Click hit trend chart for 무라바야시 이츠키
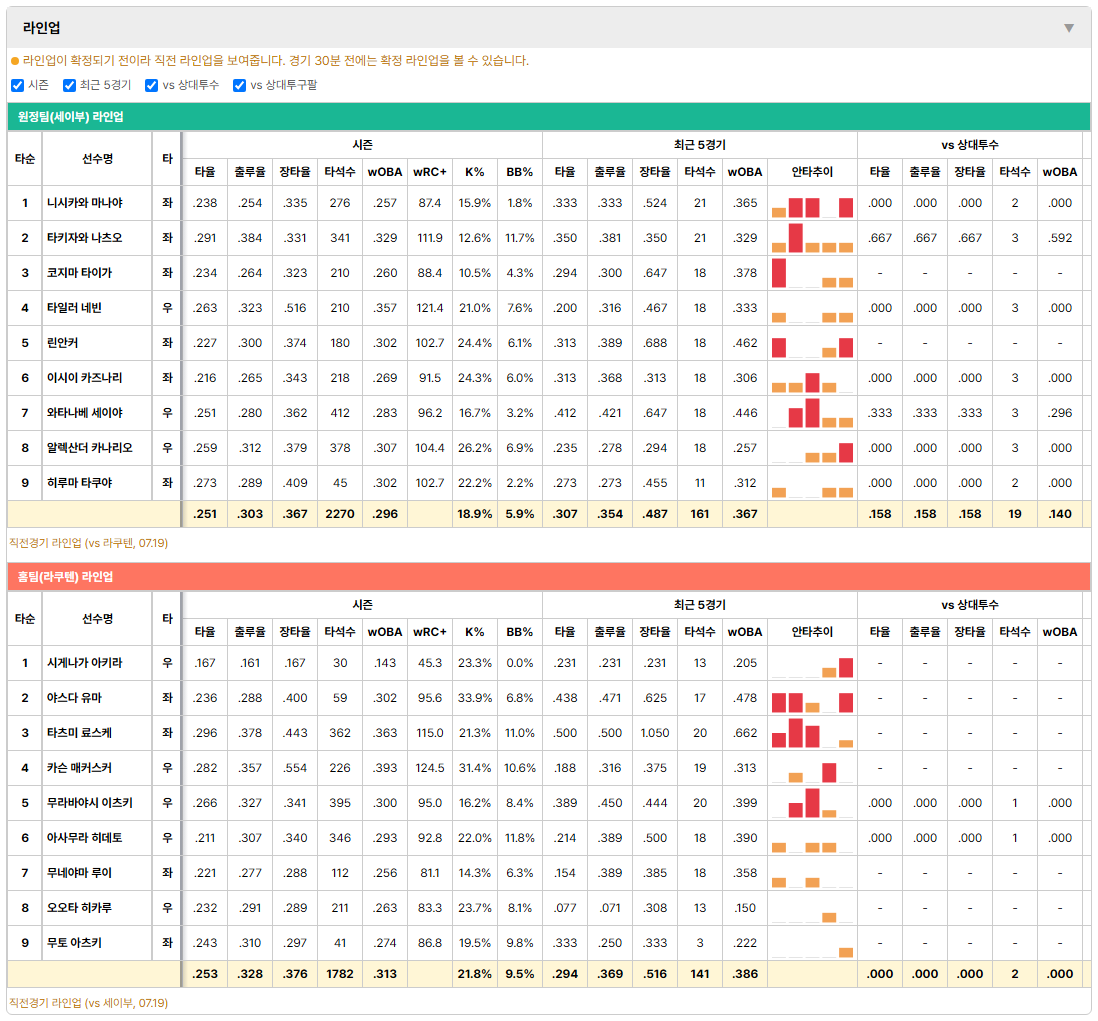1098x1021 pixels. tap(812, 803)
